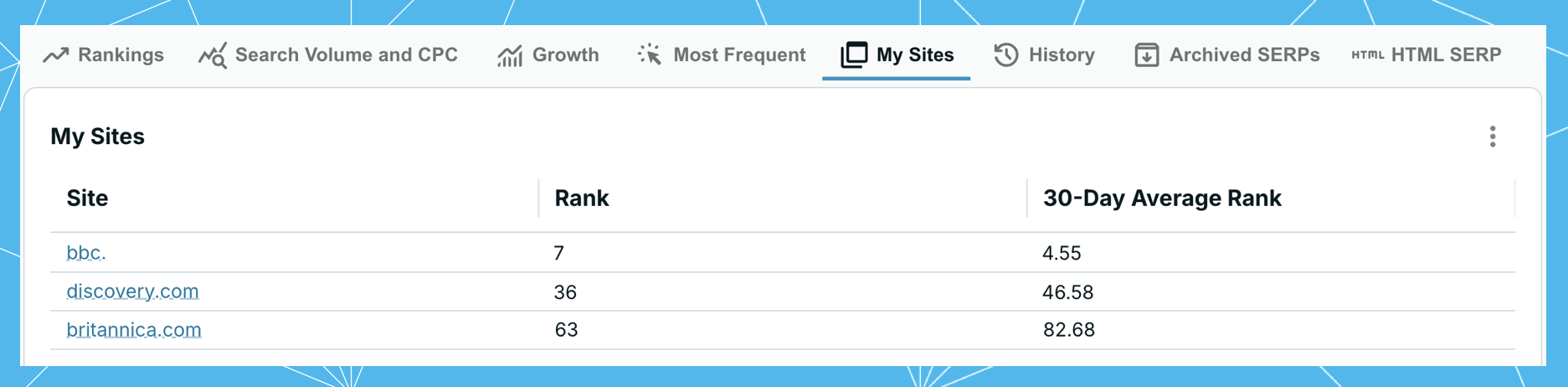The width and height of the screenshot is (1568, 387).
Task: Click the Search Volume magnifier chart icon
Action: click(213, 55)
